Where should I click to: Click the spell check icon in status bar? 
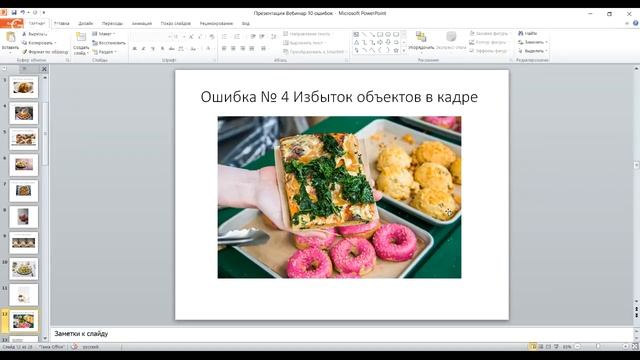click(x=74, y=347)
